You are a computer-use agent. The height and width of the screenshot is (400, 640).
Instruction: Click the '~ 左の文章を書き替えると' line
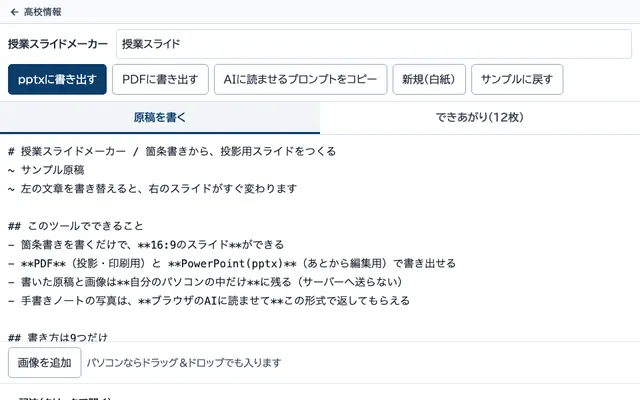pos(152,189)
